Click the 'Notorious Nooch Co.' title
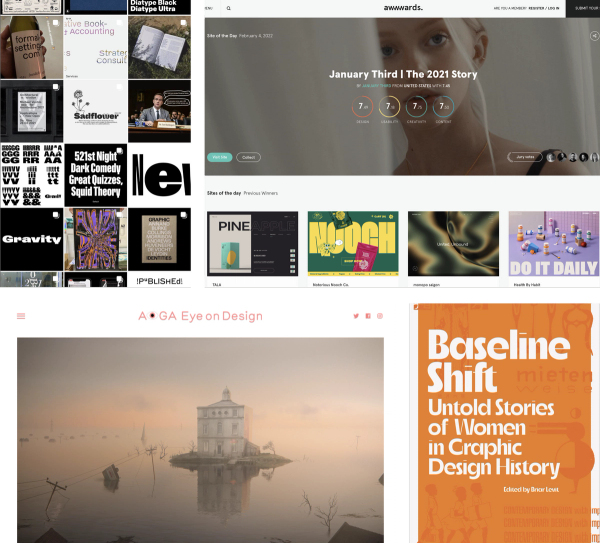 tap(331, 285)
